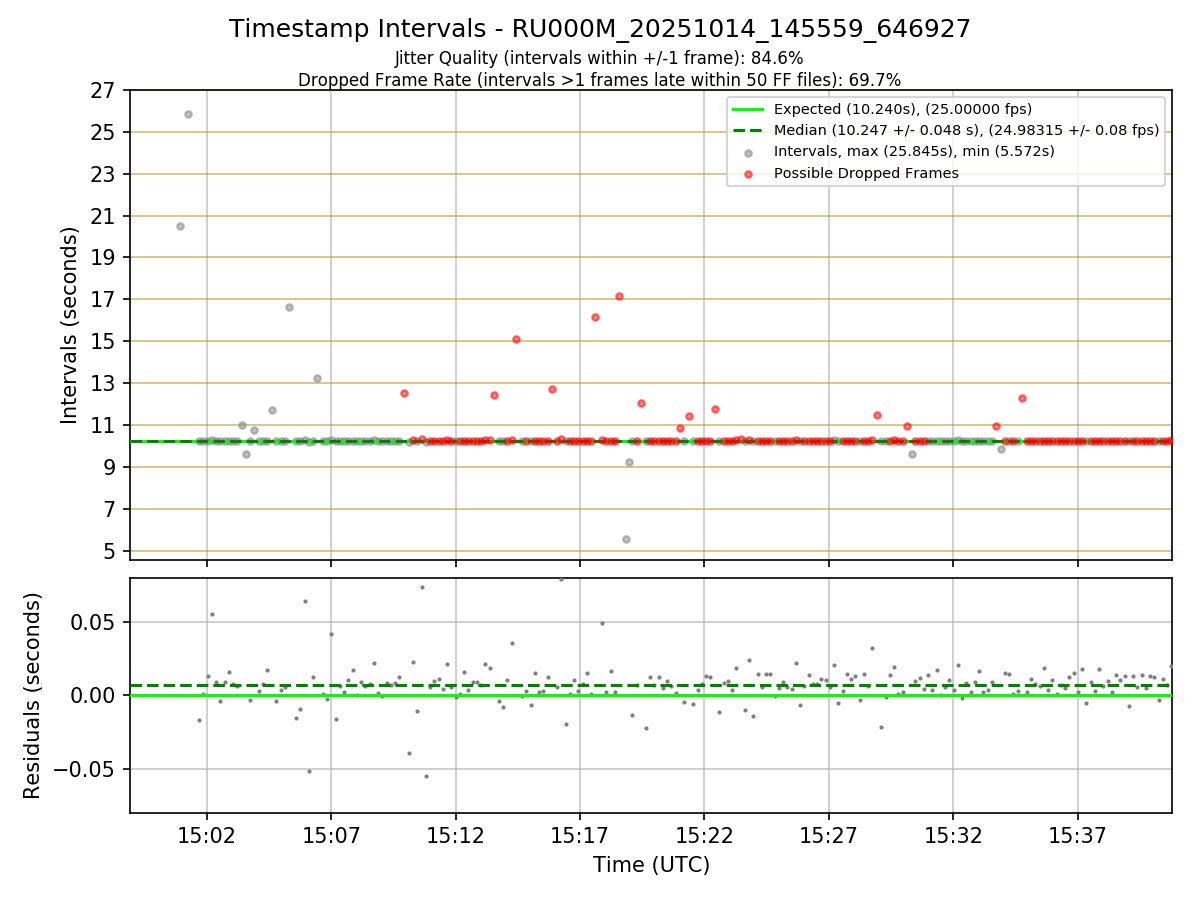1200x900 pixels.
Task: Click the 'Time (UTC)' x-axis label
Action: (651, 864)
